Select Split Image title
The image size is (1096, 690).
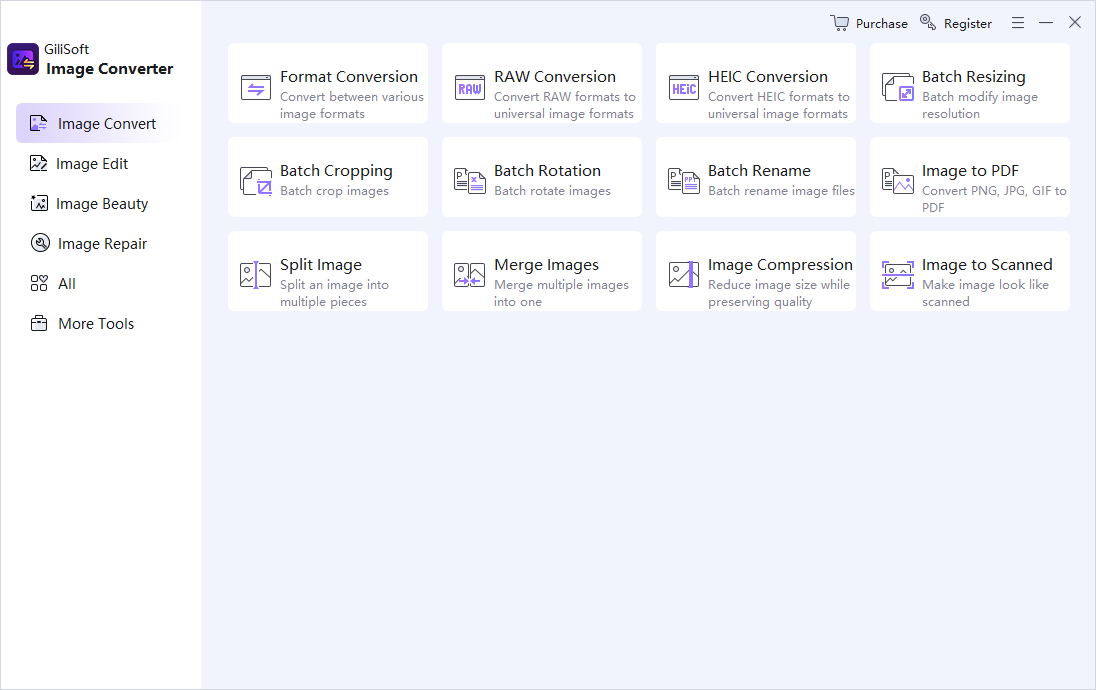click(321, 265)
